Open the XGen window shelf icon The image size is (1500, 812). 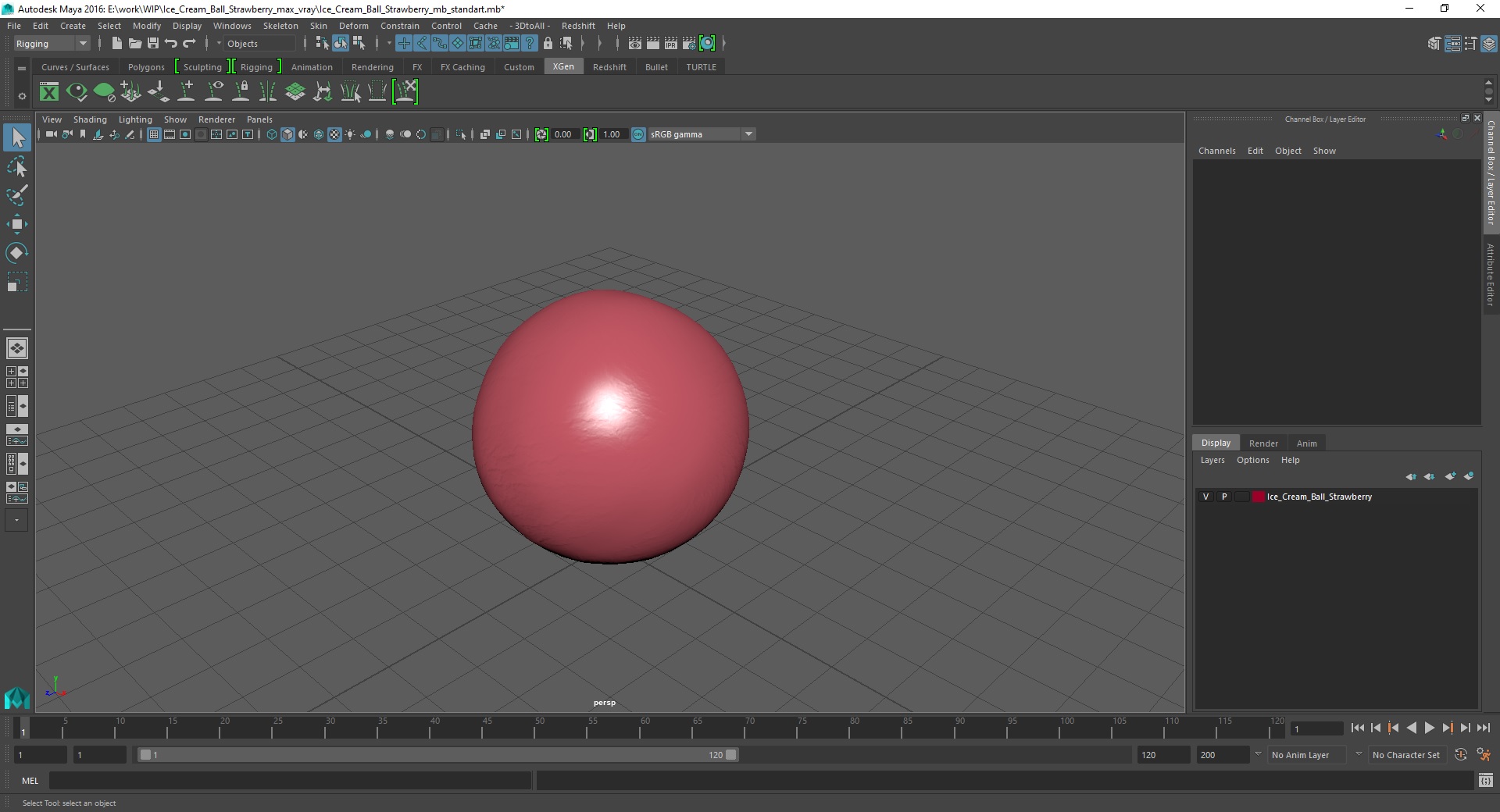click(49, 92)
